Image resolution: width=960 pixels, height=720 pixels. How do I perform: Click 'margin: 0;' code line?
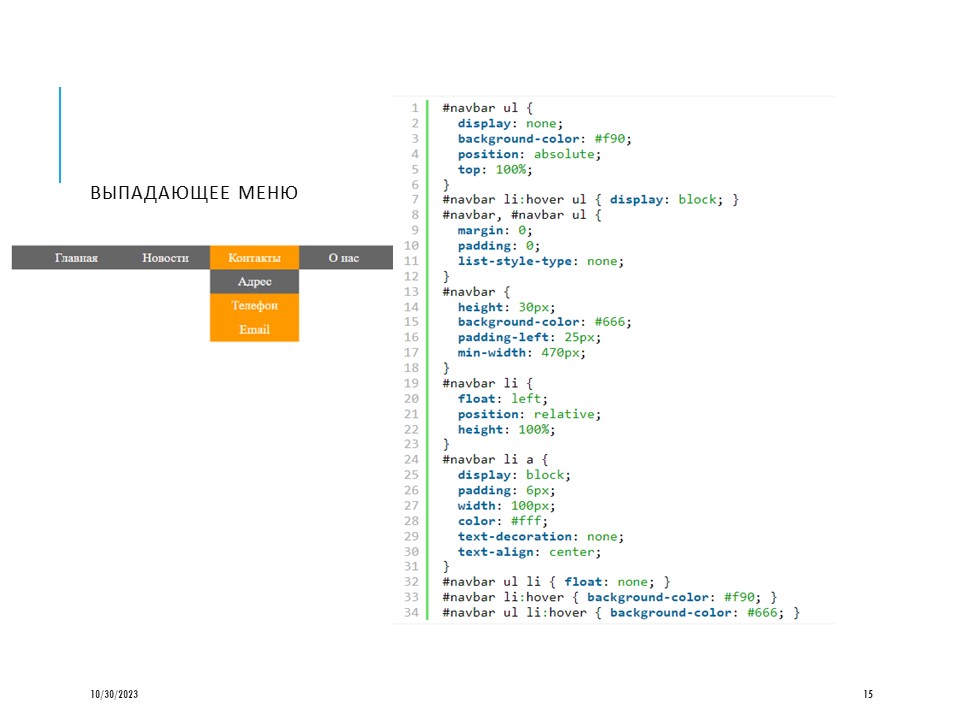pyautogui.click(x=495, y=230)
